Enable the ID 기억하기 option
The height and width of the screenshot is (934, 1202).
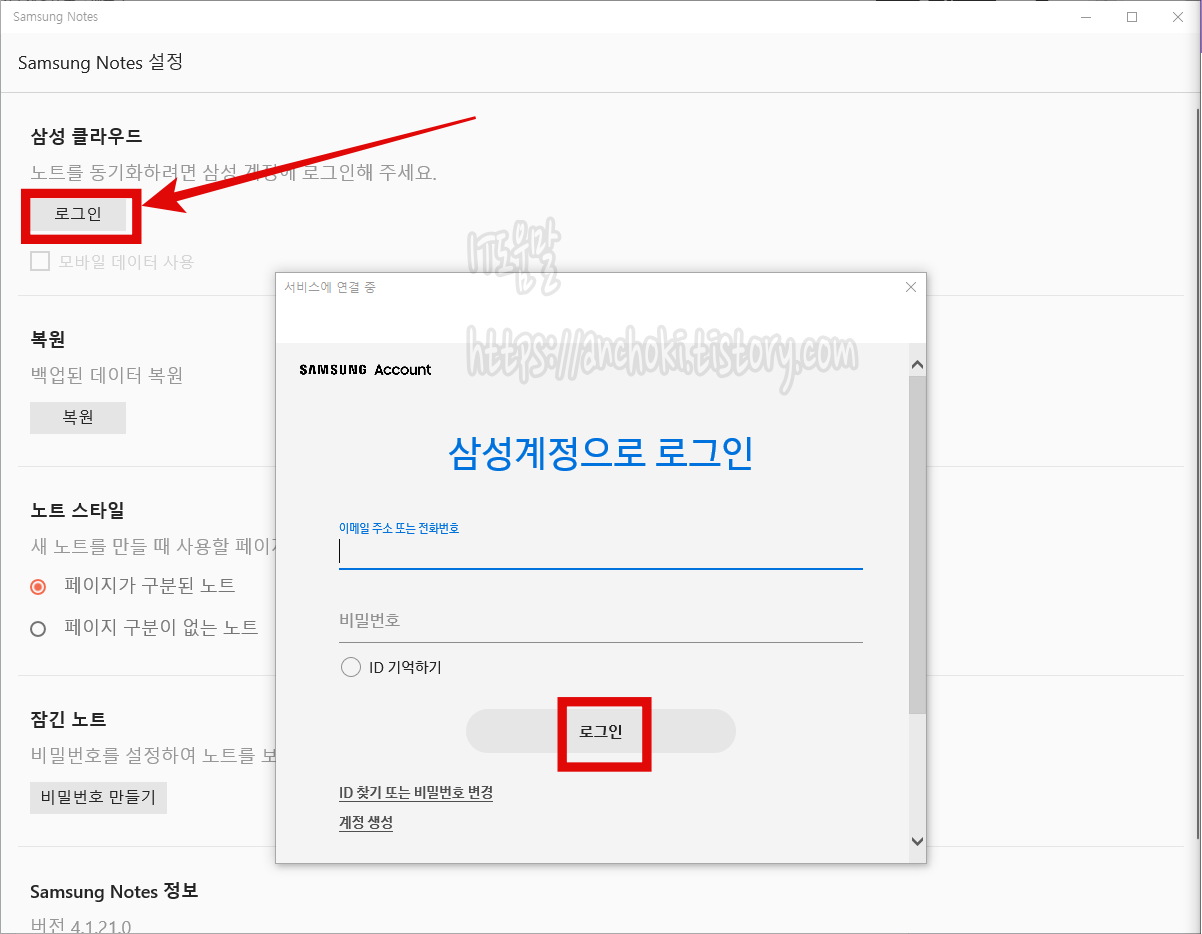point(351,667)
